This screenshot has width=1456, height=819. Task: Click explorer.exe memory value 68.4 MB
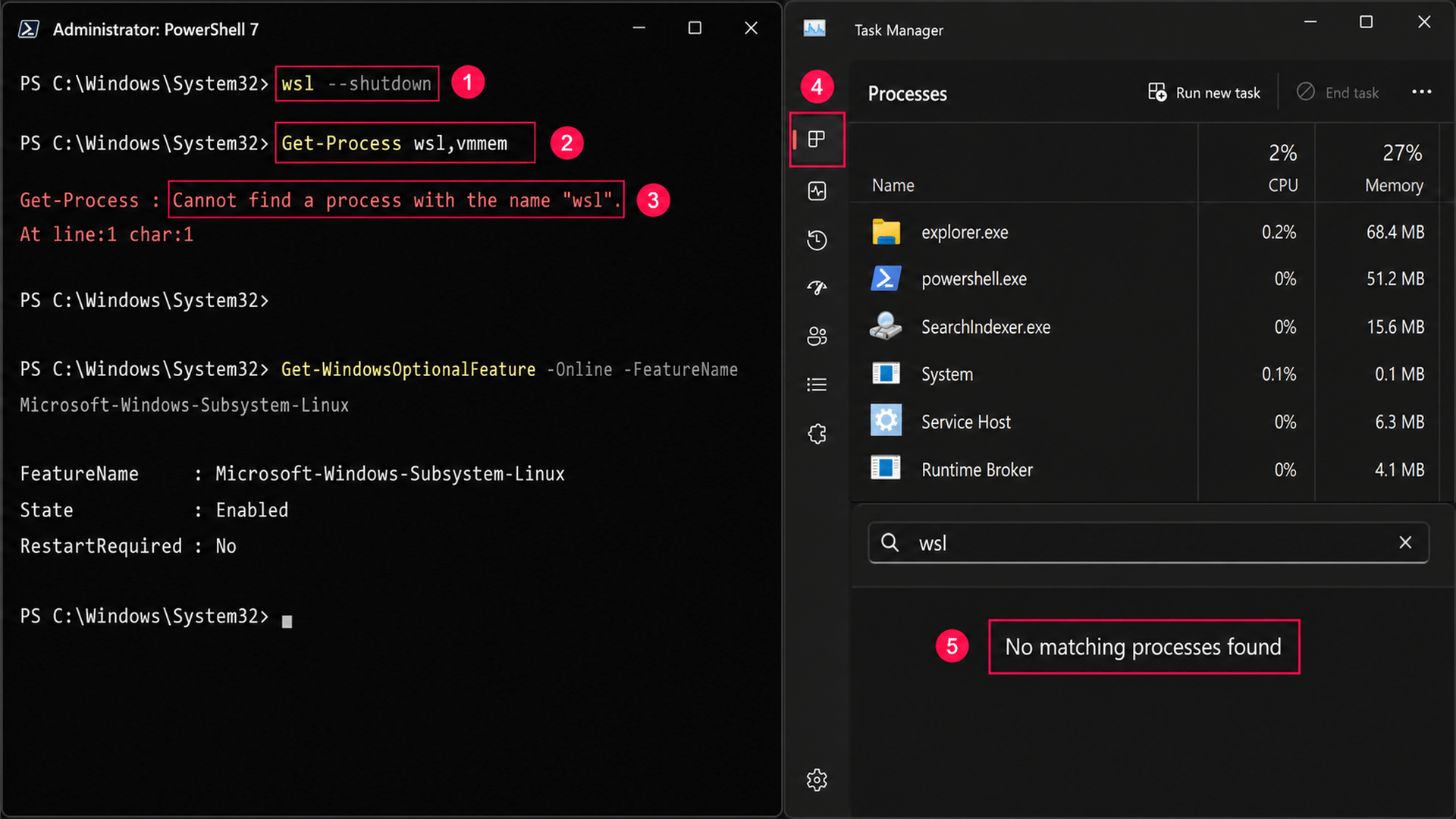click(x=1395, y=232)
